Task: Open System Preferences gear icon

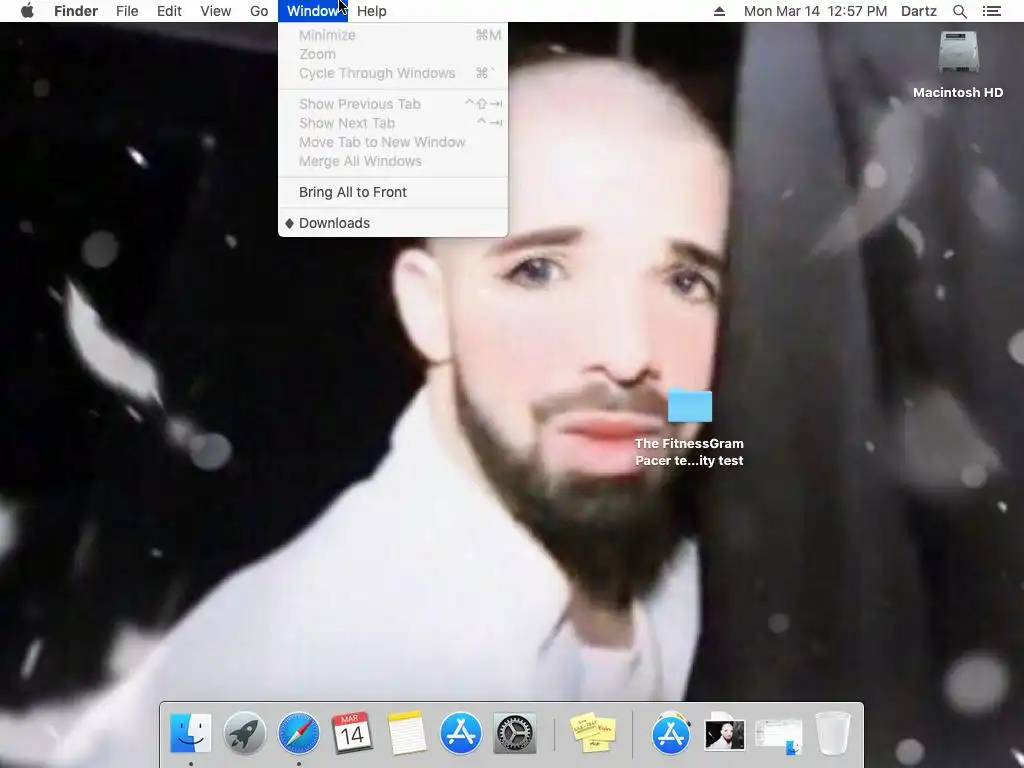Action: click(515, 733)
